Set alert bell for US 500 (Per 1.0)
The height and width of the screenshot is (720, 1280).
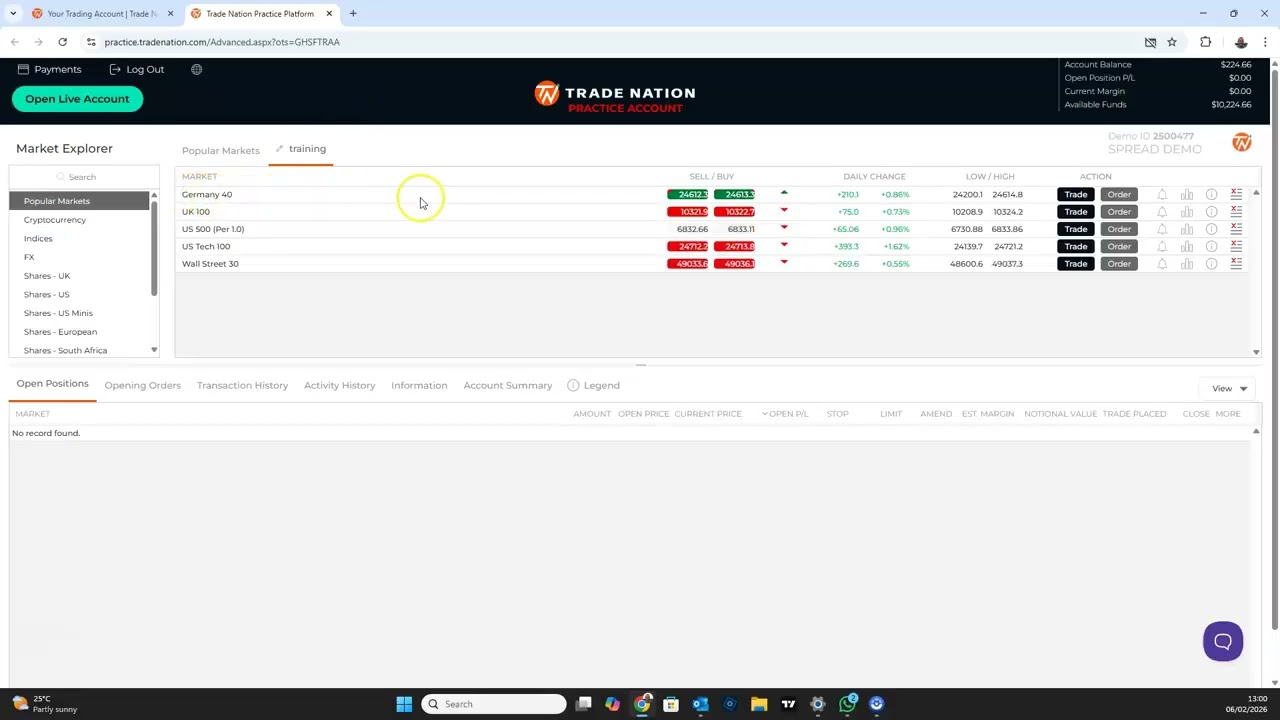1162,229
